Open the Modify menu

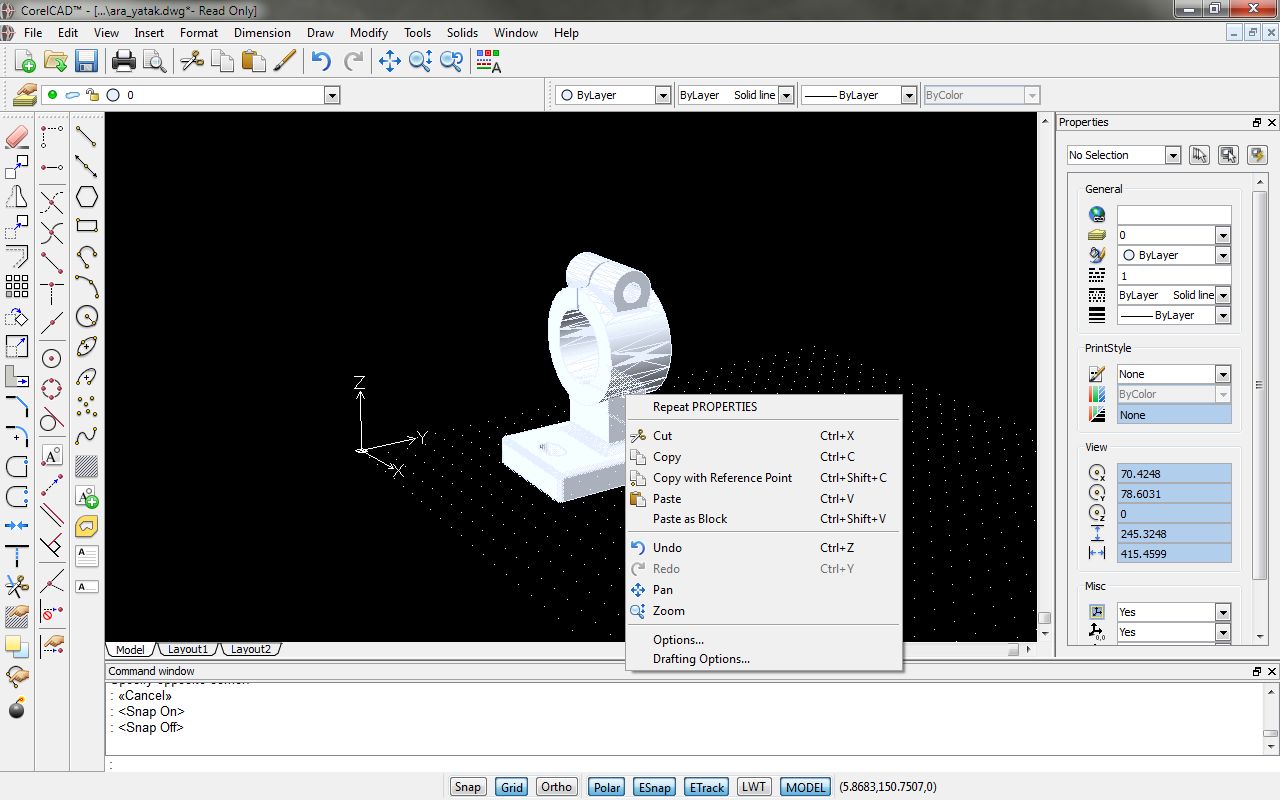click(x=369, y=33)
